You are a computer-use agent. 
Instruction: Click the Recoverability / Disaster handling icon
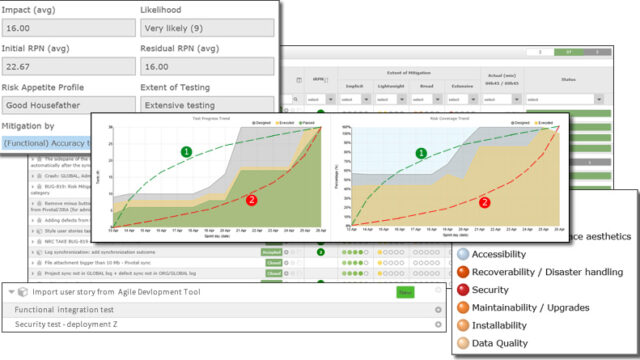463,272
